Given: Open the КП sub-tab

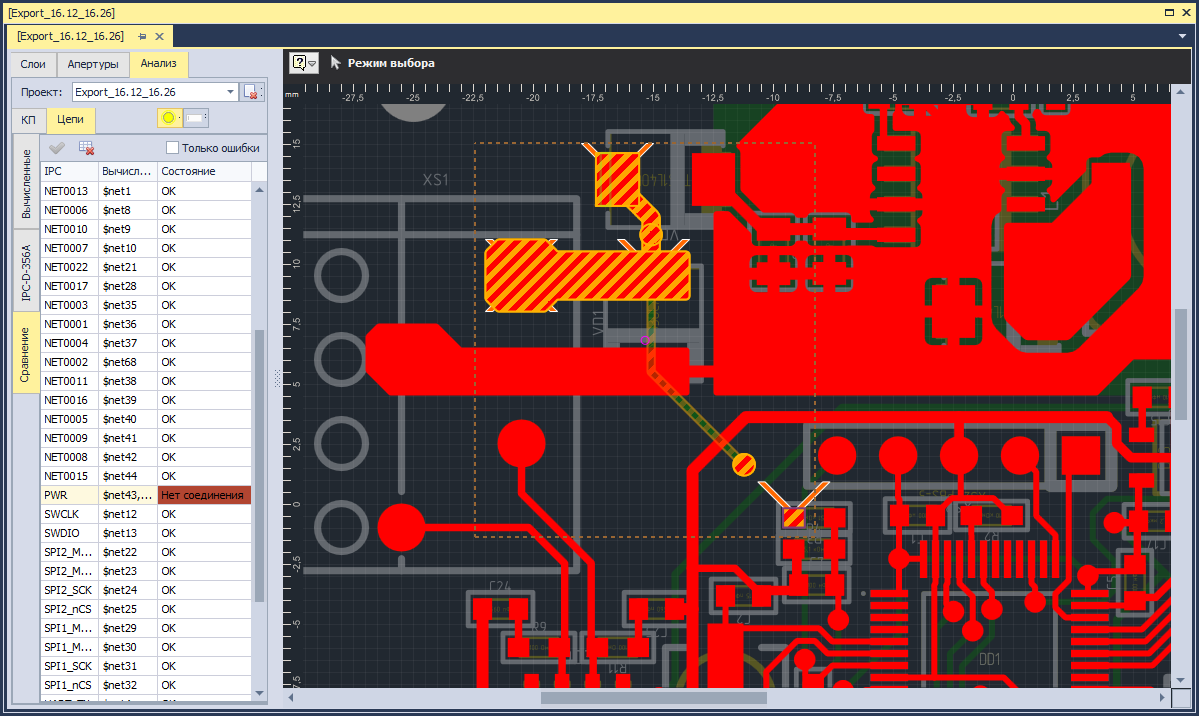Looking at the screenshot, I should 28,120.
